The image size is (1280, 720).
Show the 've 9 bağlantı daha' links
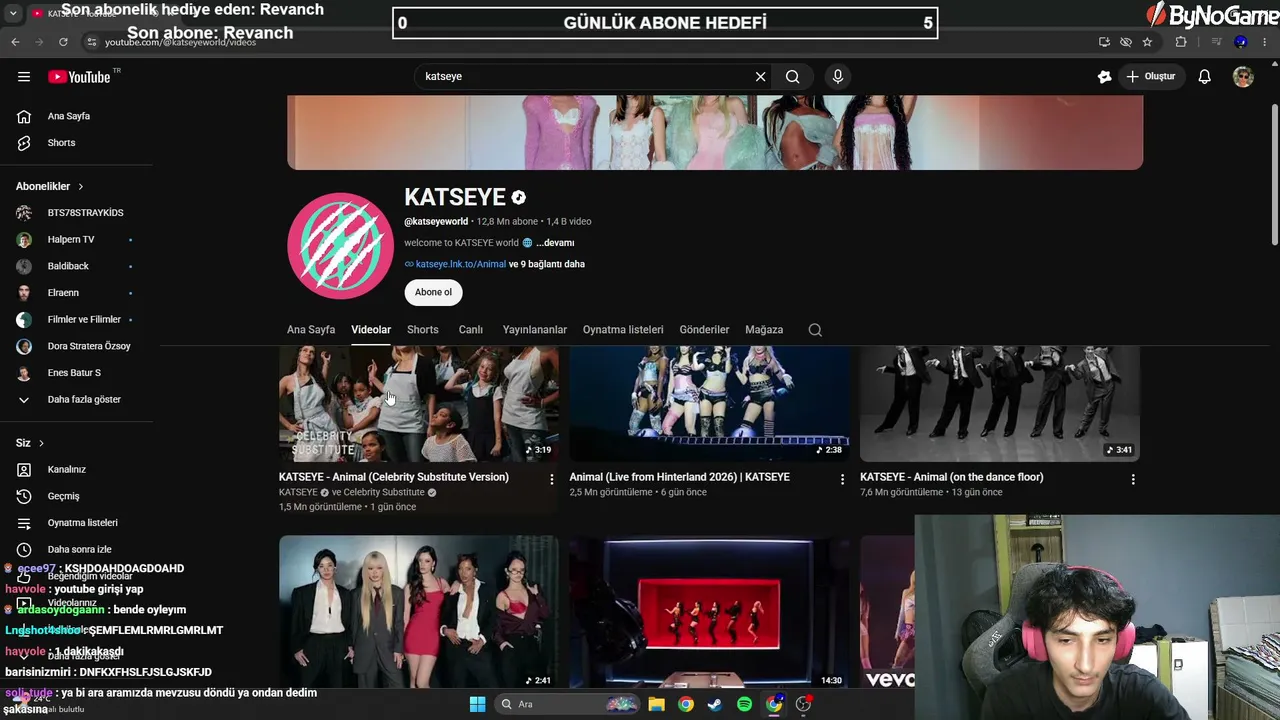point(547,264)
